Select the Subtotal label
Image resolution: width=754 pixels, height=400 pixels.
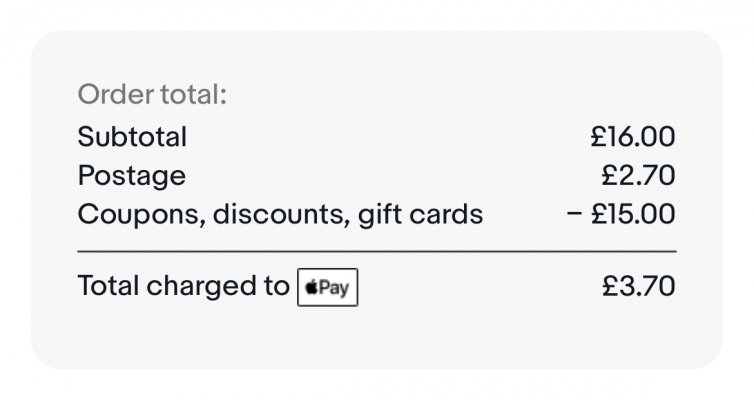(x=132, y=136)
